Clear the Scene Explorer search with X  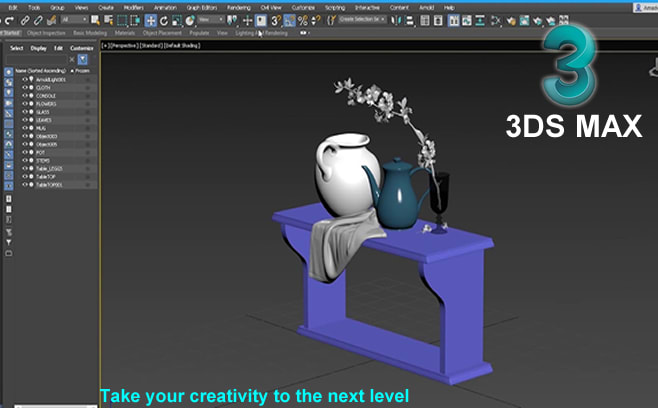click(72, 60)
